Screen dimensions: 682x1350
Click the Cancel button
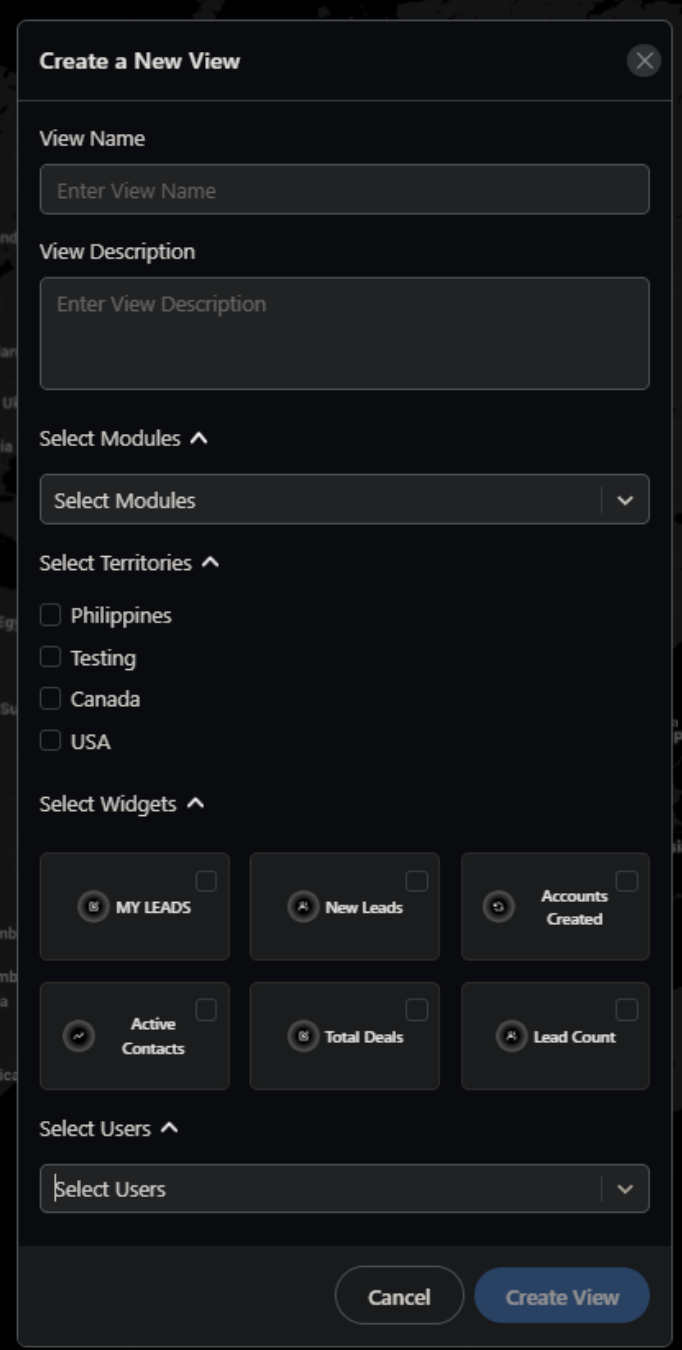(x=399, y=1297)
